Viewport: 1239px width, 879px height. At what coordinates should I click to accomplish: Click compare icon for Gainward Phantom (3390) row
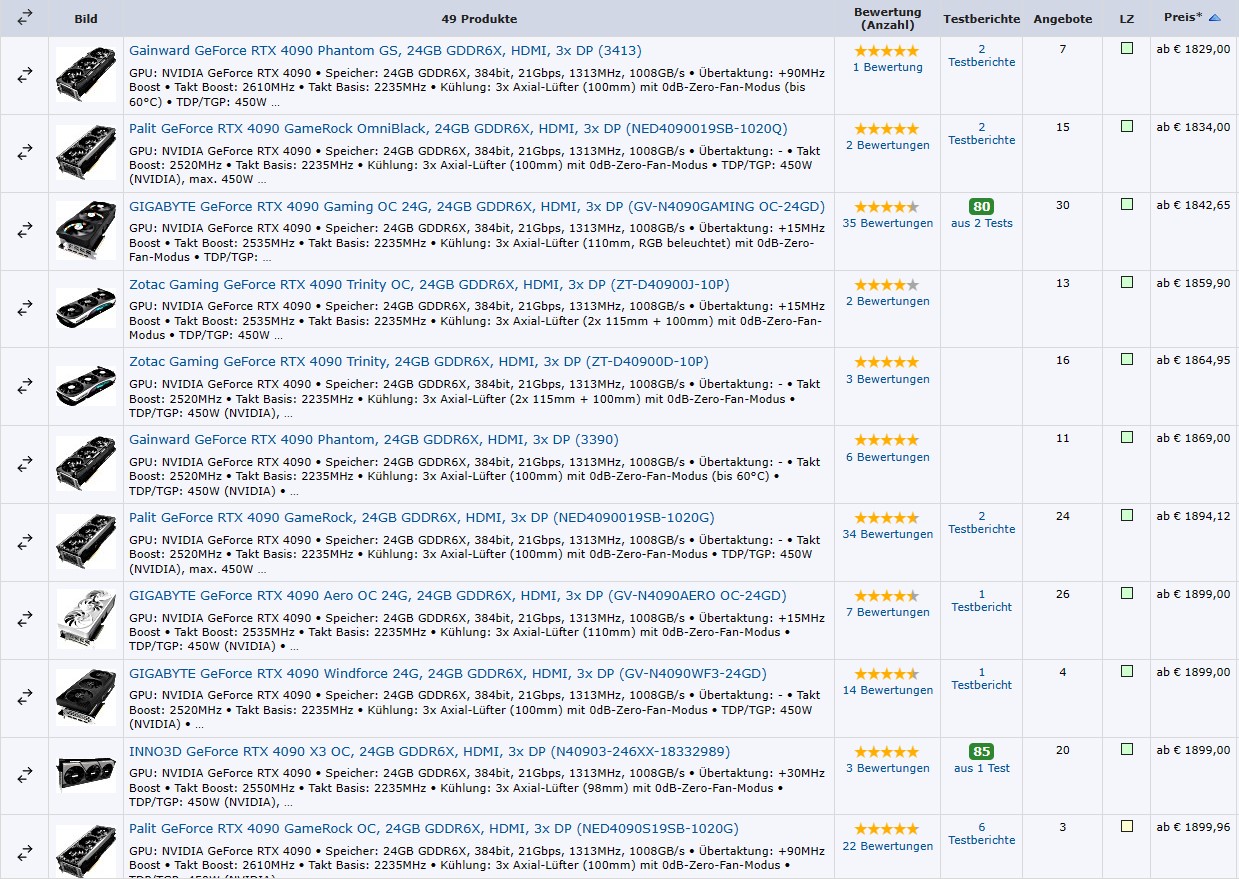click(x=25, y=464)
